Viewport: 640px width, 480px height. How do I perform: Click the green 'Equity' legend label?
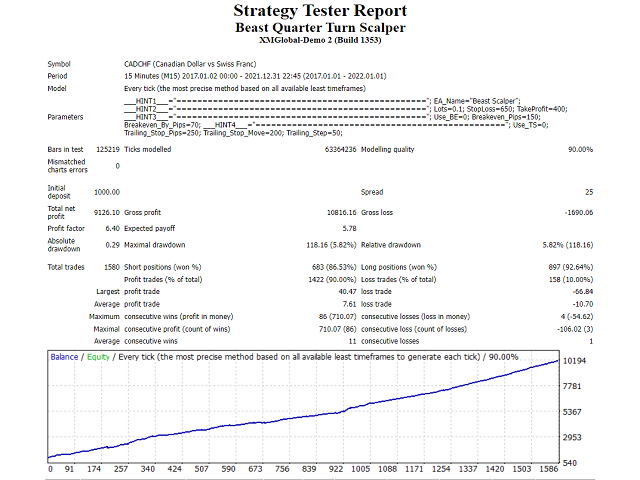[98, 357]
